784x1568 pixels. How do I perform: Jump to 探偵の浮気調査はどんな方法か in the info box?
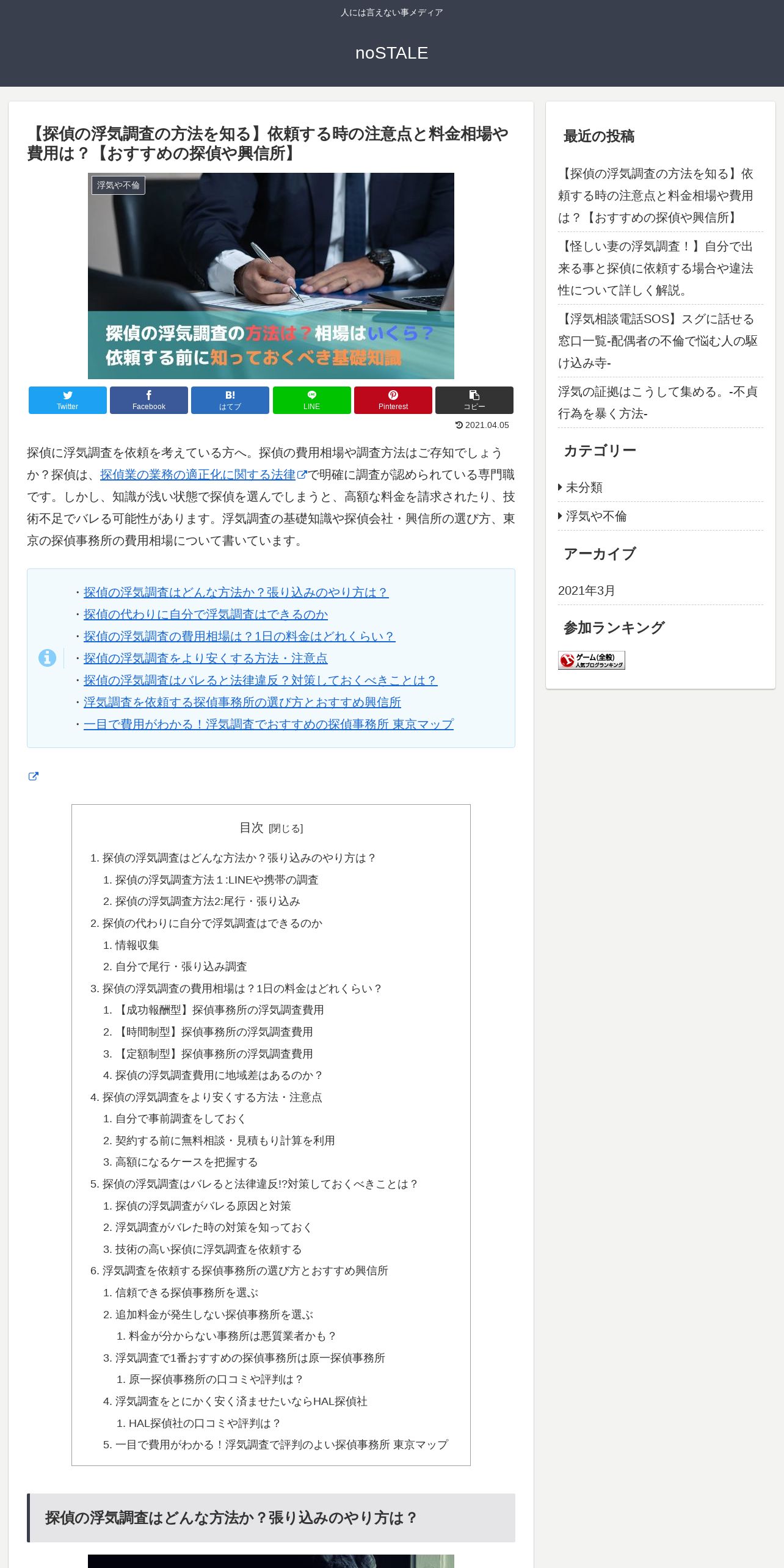236,592
